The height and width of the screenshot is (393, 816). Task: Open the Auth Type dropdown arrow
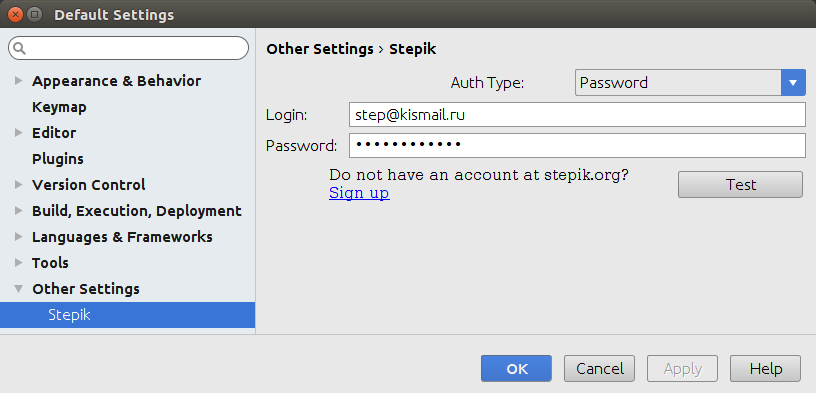click(793, 83)
